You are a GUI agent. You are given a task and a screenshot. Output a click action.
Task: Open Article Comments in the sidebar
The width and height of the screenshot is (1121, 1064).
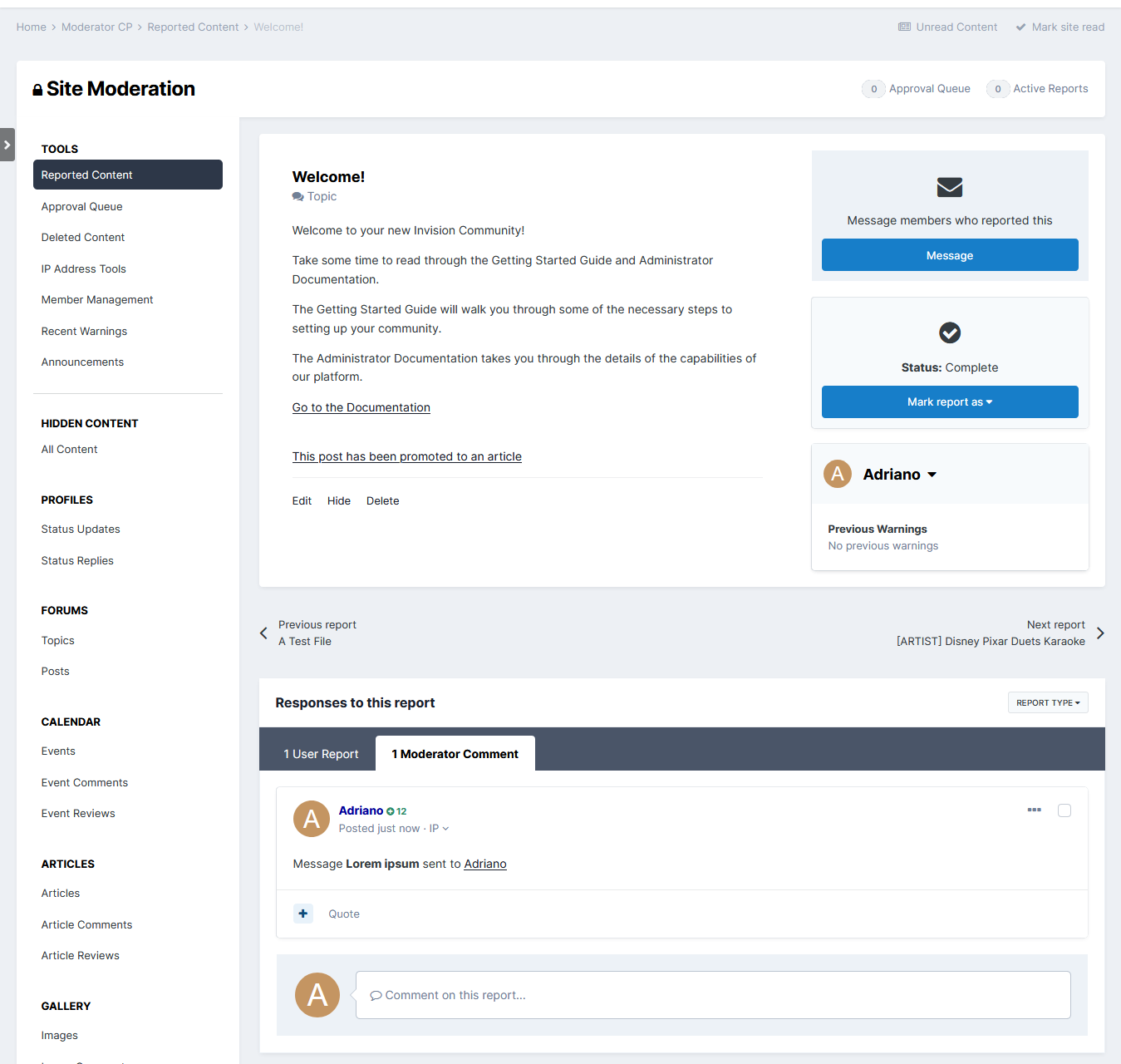click(87, 925)
